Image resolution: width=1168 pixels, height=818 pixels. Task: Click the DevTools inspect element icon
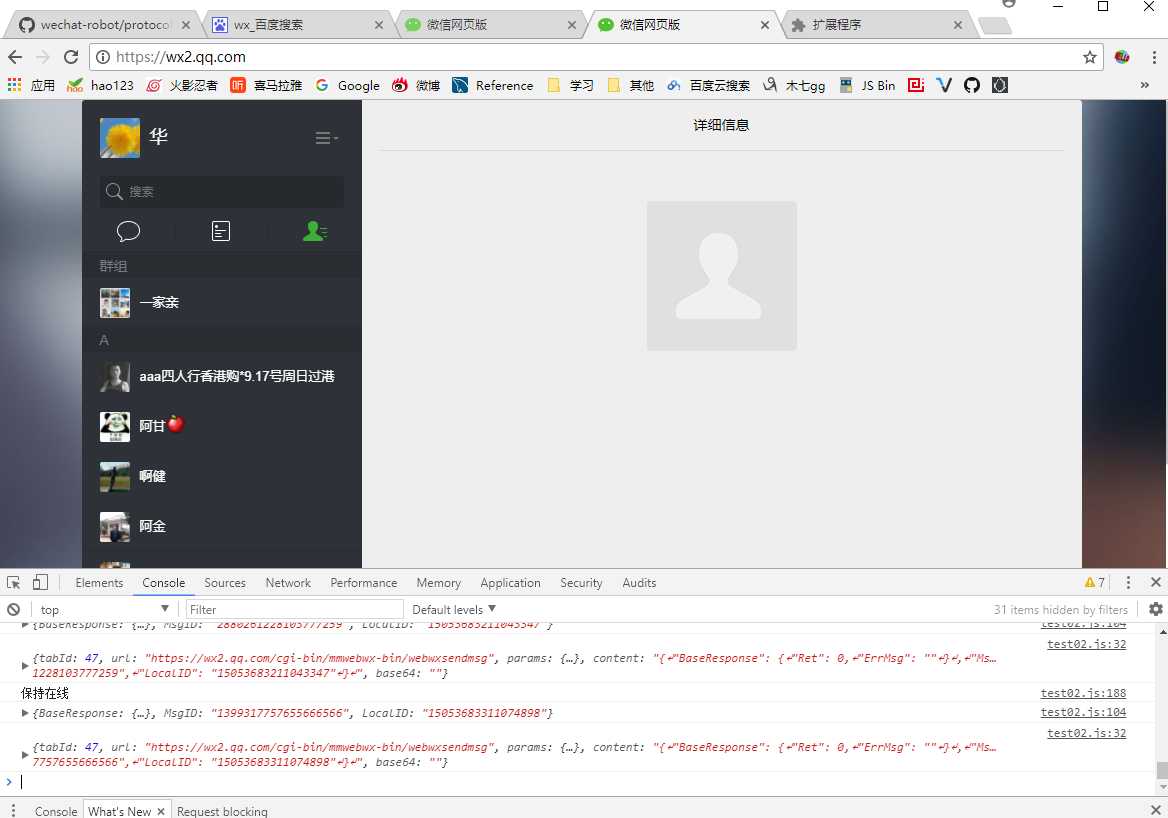tap(13, 583)
